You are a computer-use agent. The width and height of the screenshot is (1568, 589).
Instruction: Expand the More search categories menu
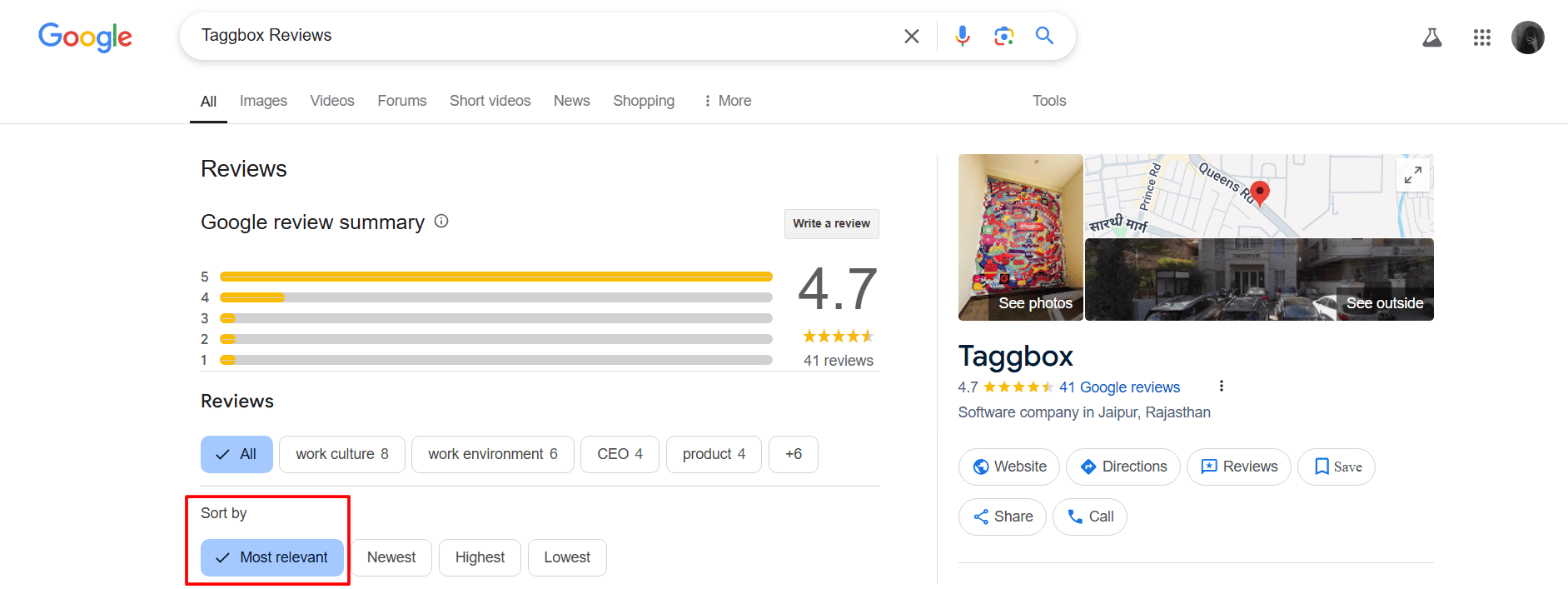[727, 101]
